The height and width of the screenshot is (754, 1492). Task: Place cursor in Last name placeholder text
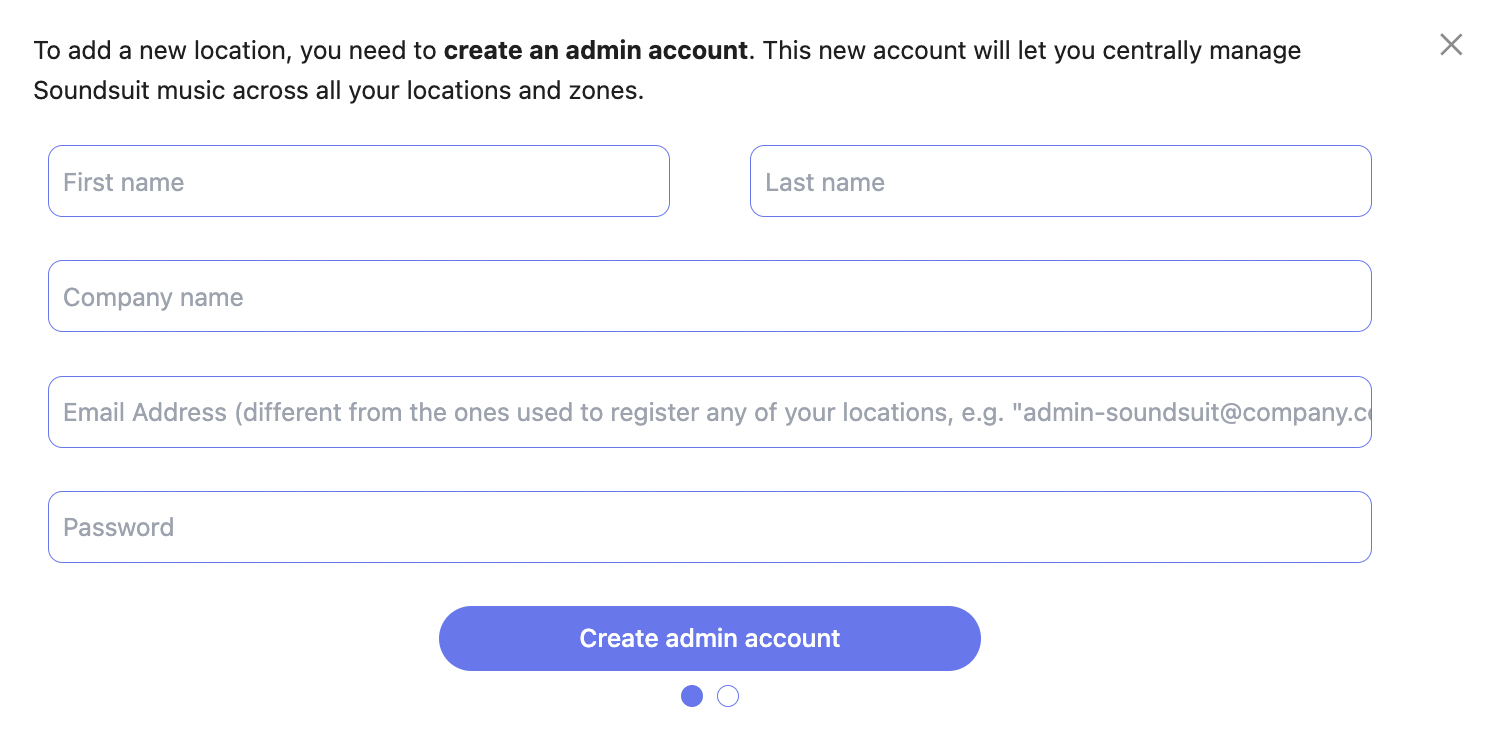point(825,182)
